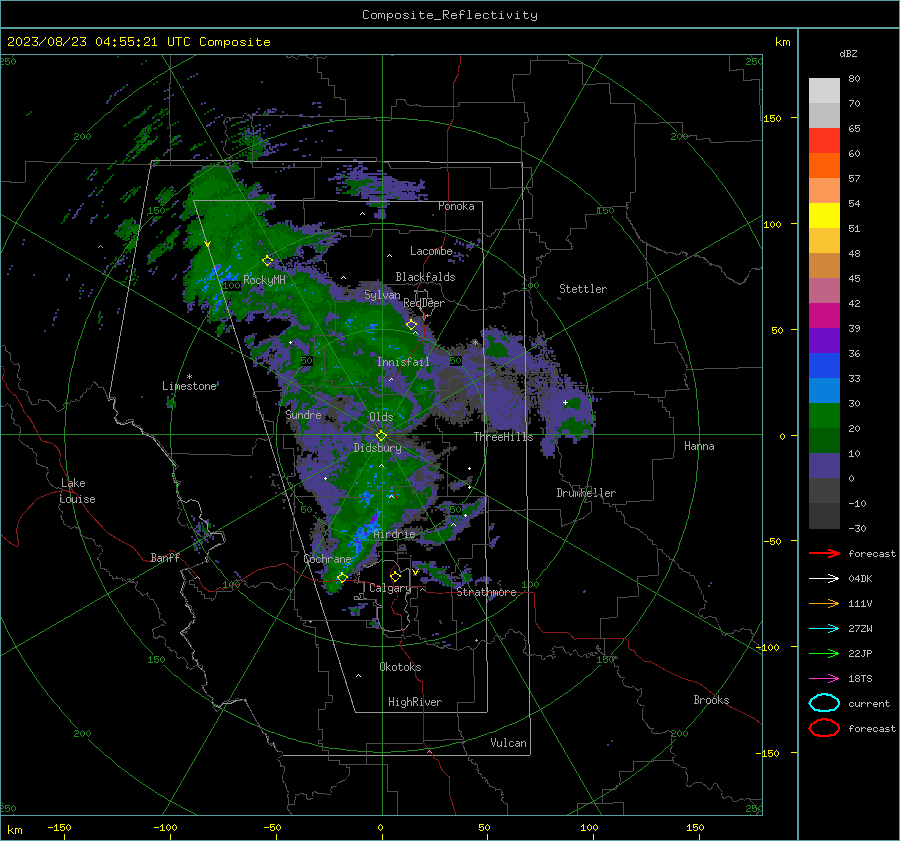Click the Brooks city label
Viewport: 900px width, 841px height.
(x=711, y=700)
